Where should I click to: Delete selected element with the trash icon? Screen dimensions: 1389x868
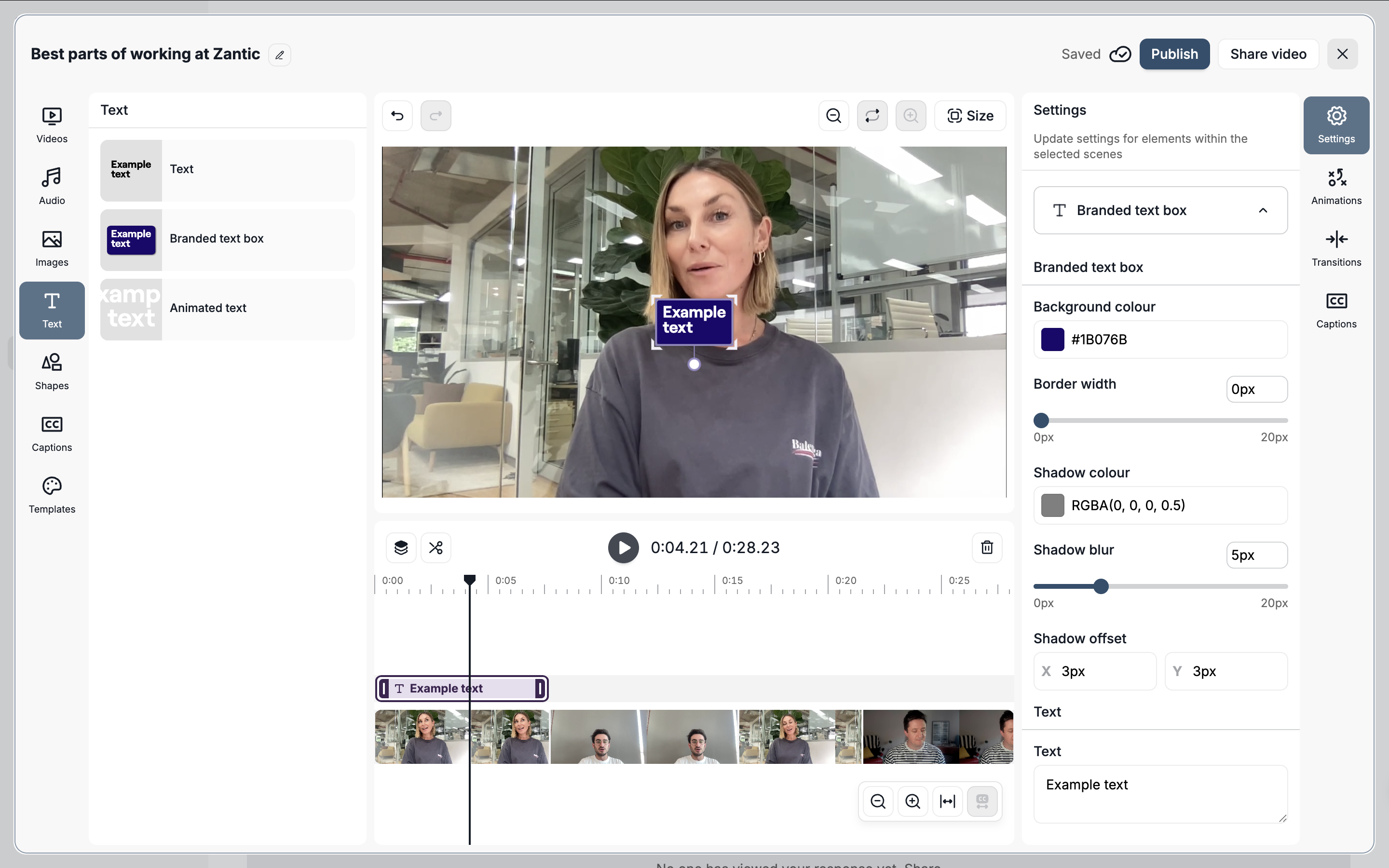(987, 548)
